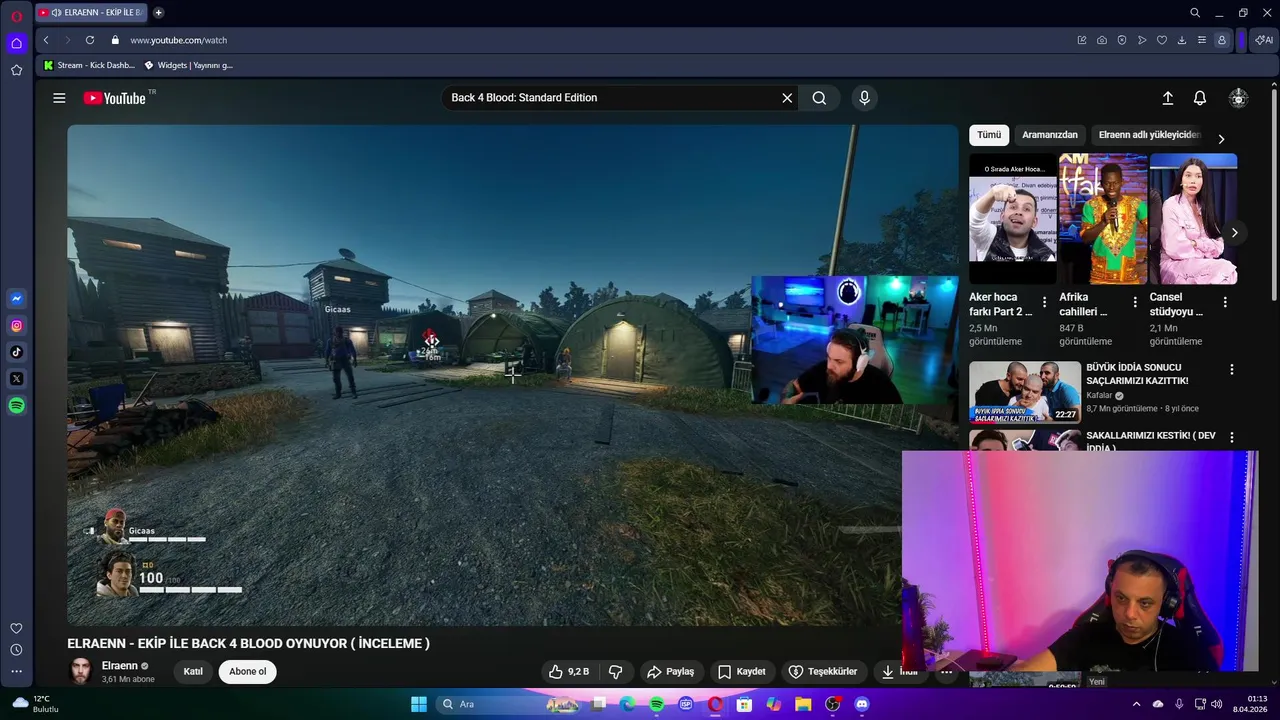Open X (Twitter) in Opera sidebar
Image resolution: width=1280 pixels, height=720 pixels.
pyautogui.click(x=16, y=379)
